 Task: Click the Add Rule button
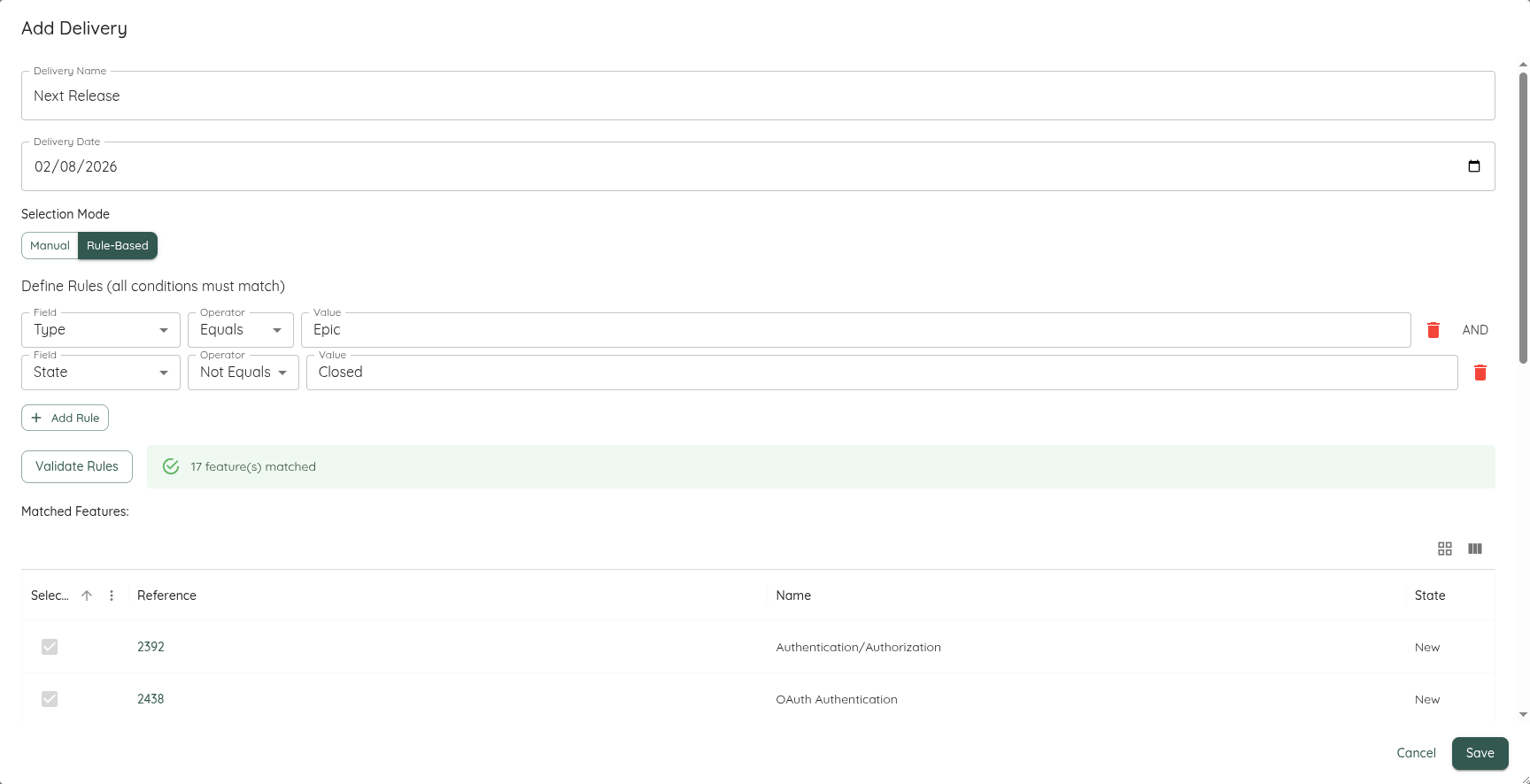[x=65, y=418]
